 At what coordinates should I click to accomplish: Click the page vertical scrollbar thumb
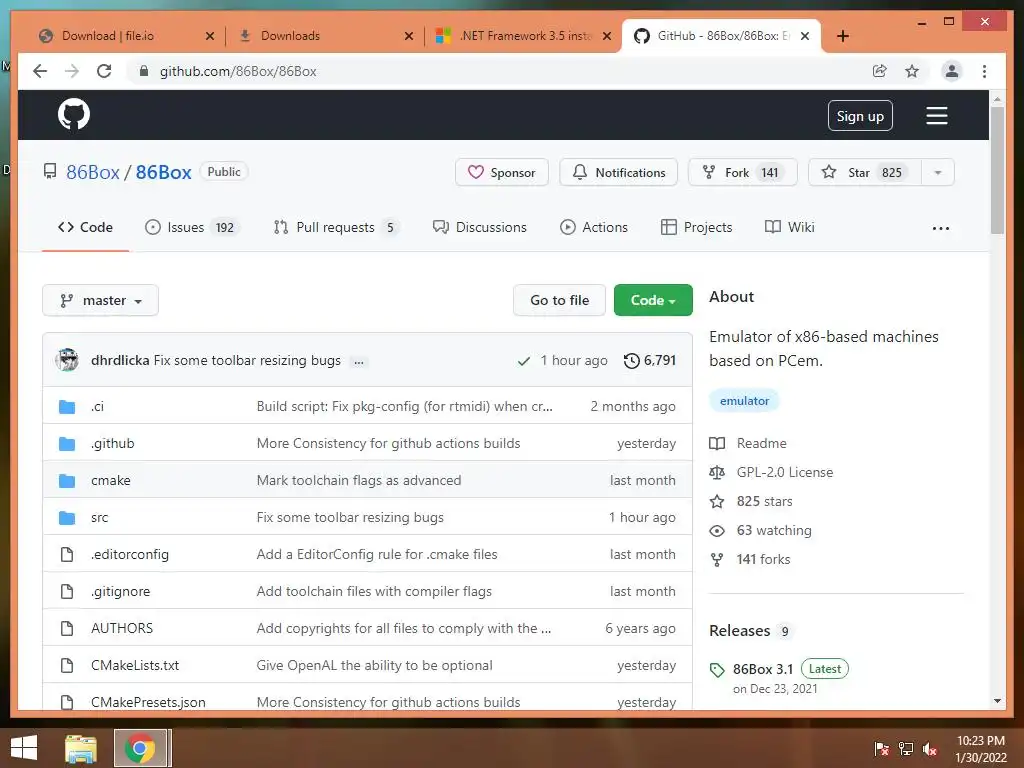point(997,170)
